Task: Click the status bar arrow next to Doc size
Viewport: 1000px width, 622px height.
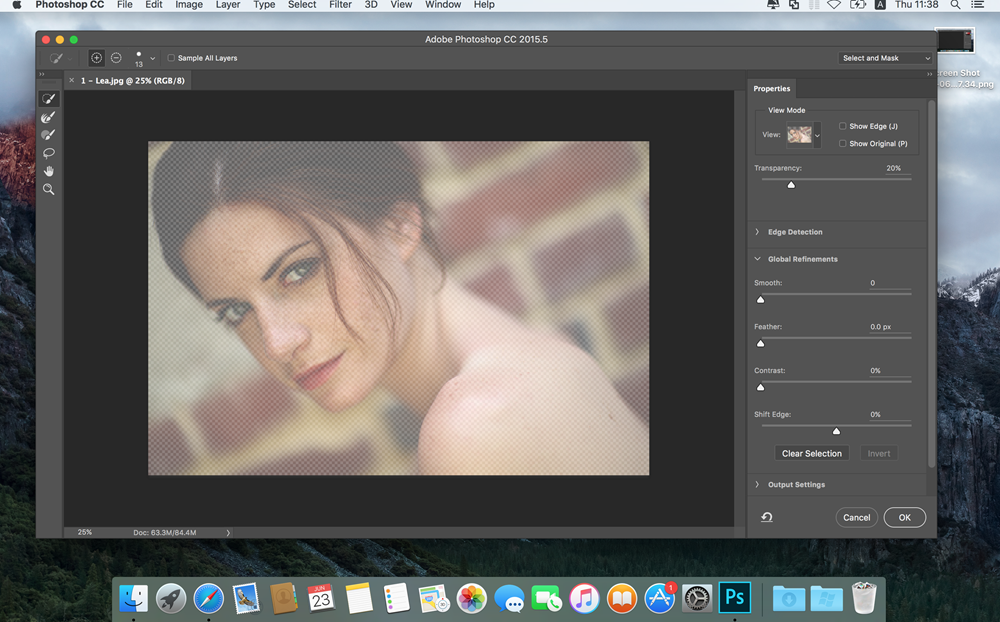Action: (228, 532)
